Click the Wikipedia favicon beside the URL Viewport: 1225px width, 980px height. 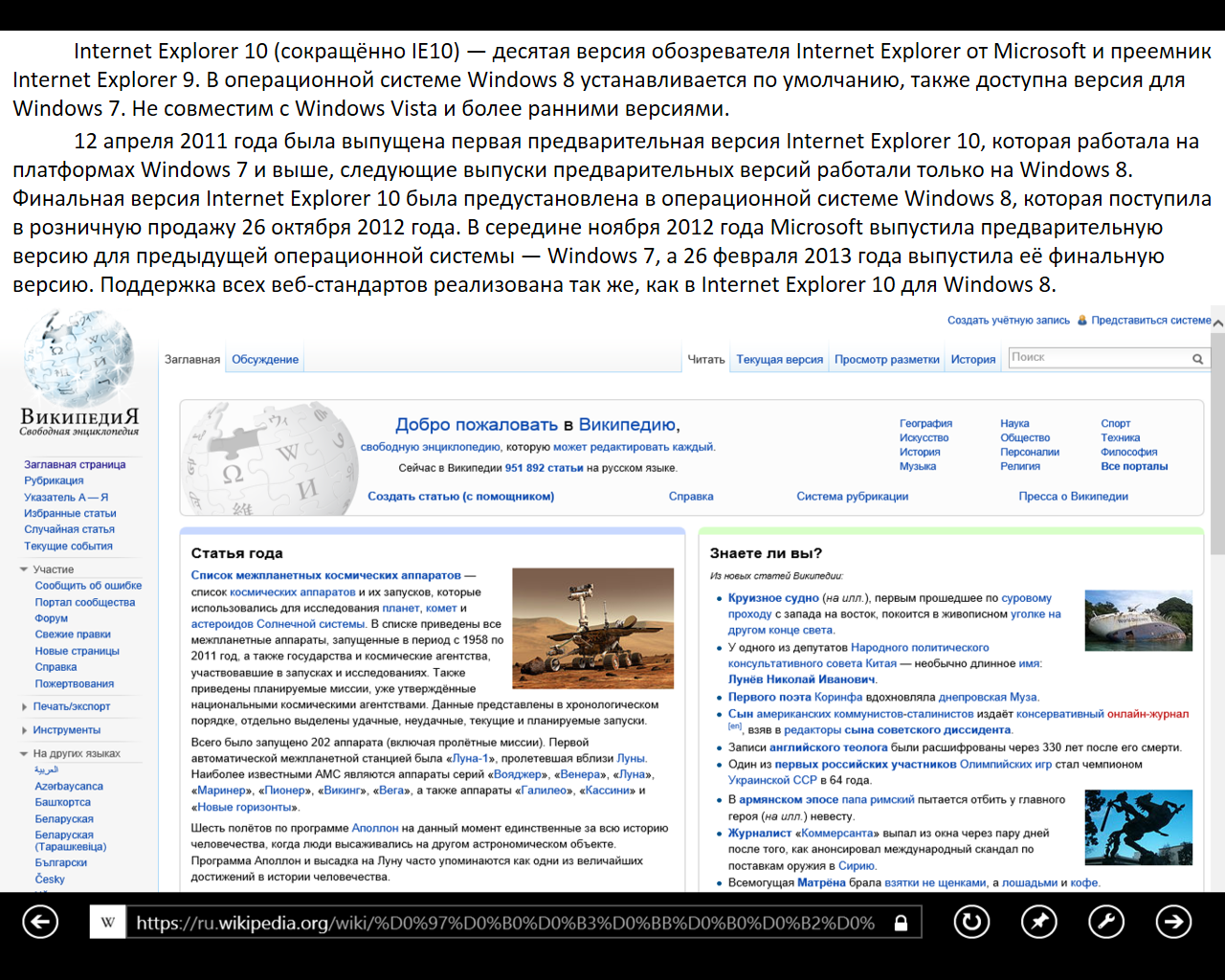(x=108, y=923)
